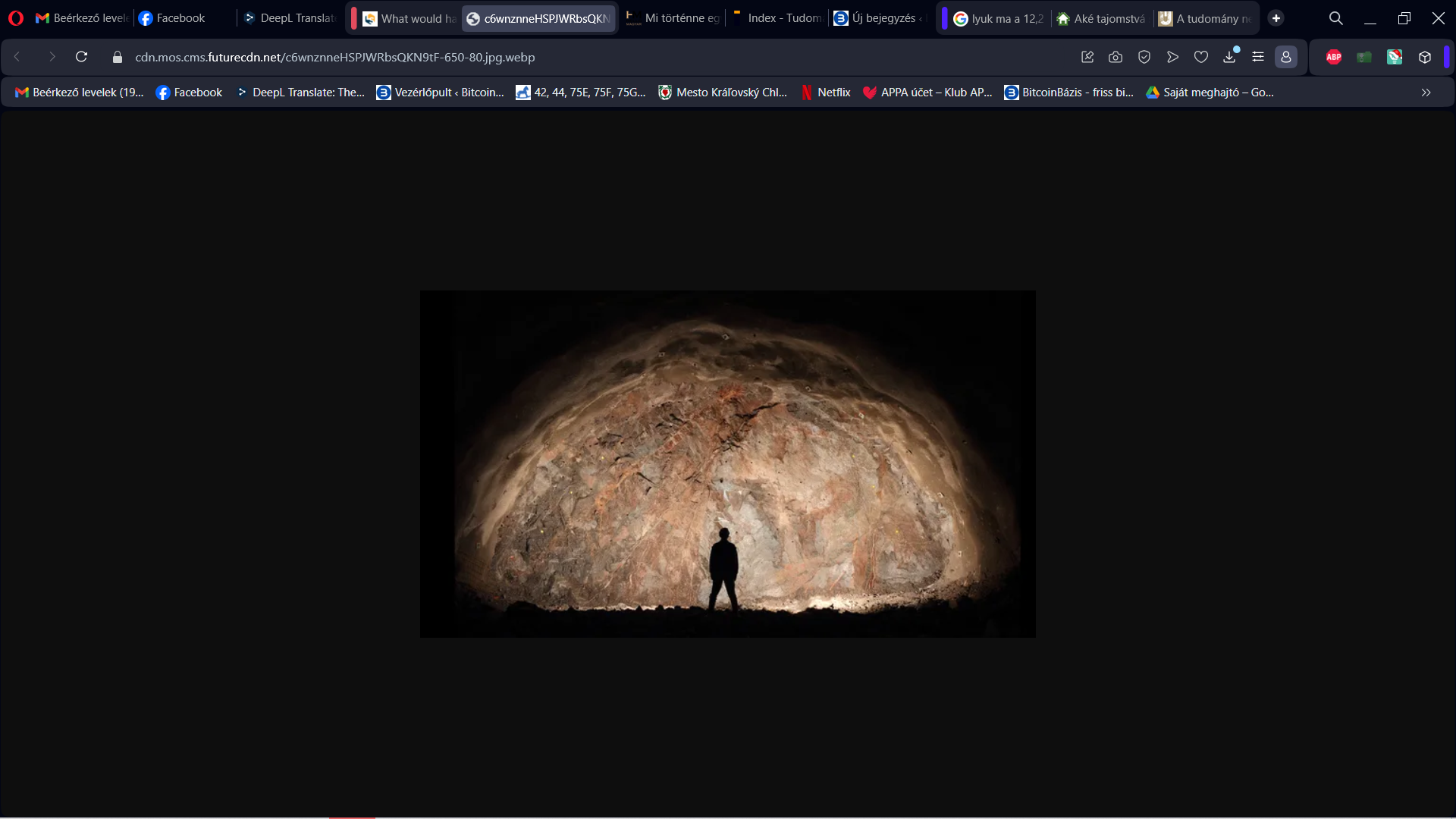Image resolution: width=1456 pixels, height=819 pixels.
Task: Expand hidden bookmarks with double chevron
Action: (x=1426, y=93)
